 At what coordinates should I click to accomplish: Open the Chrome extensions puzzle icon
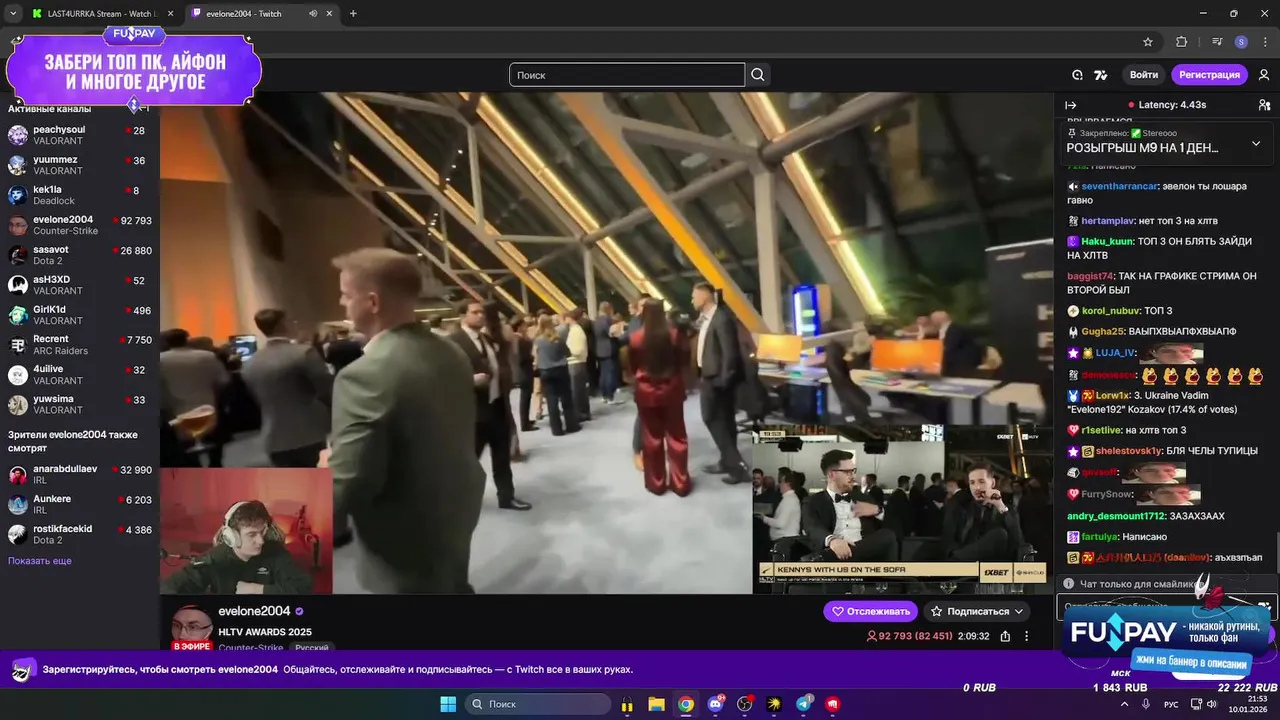1181,42
